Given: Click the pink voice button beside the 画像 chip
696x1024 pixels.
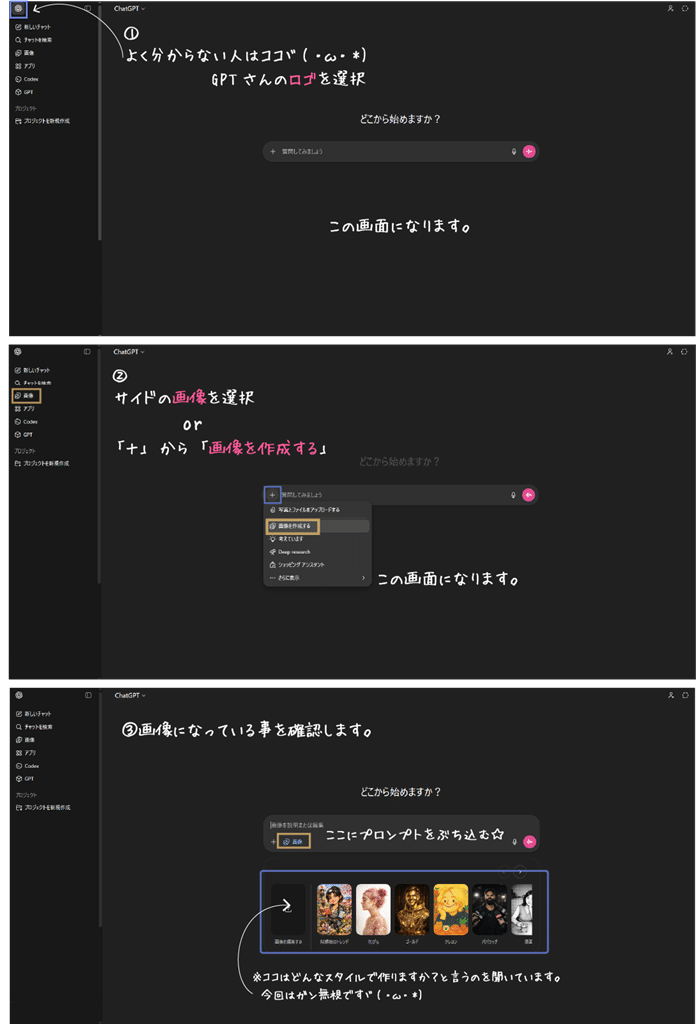Looking at the screenshot, I should click(529, 842).
